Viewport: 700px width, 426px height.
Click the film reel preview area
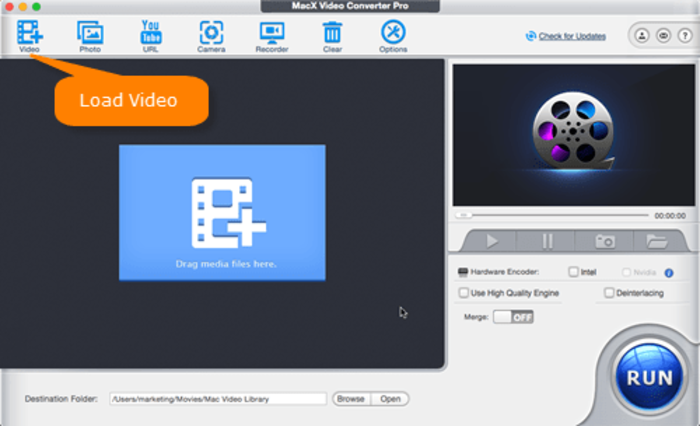[574, 135]
